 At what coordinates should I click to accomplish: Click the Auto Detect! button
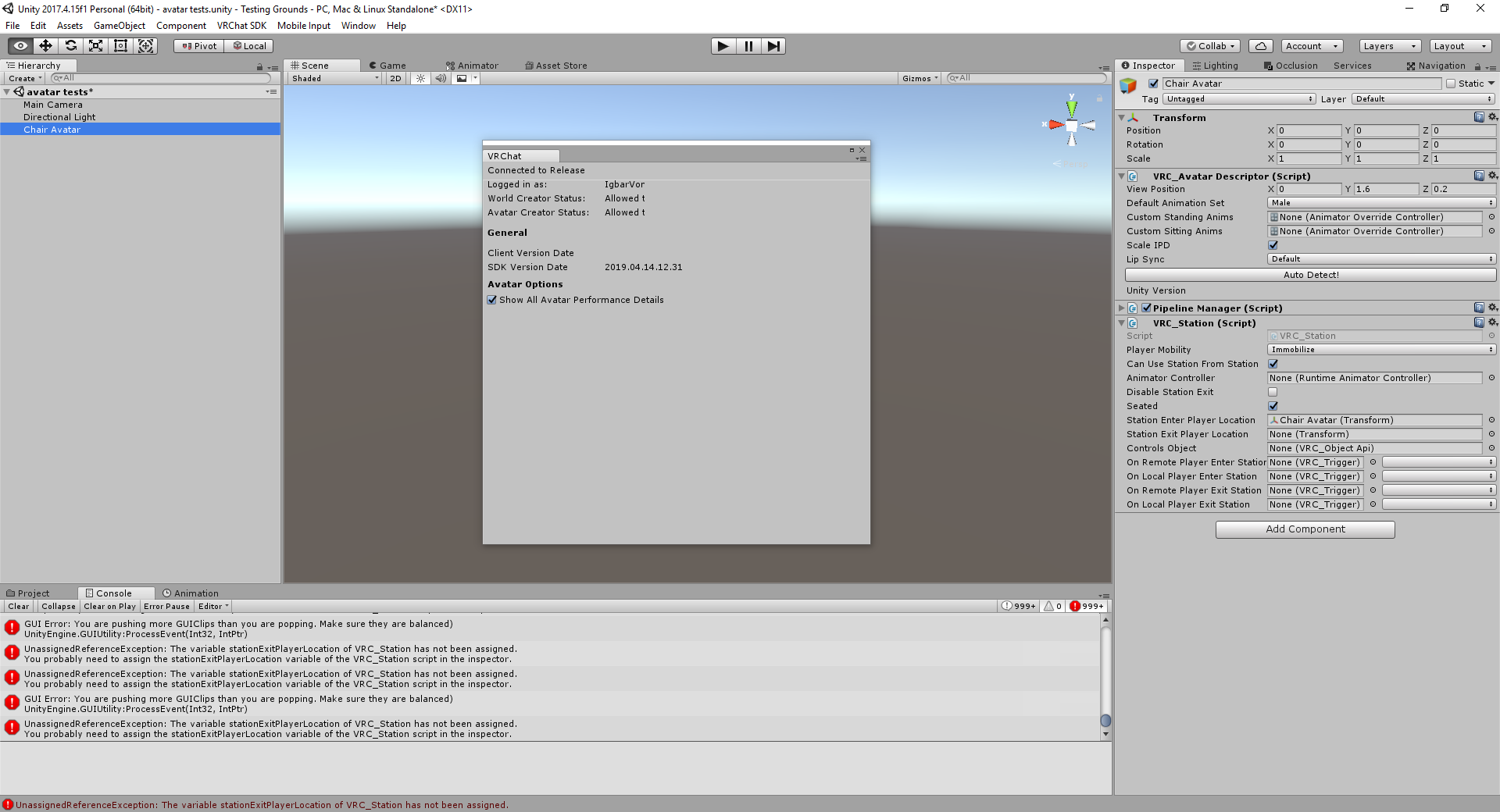[1311, 275]
